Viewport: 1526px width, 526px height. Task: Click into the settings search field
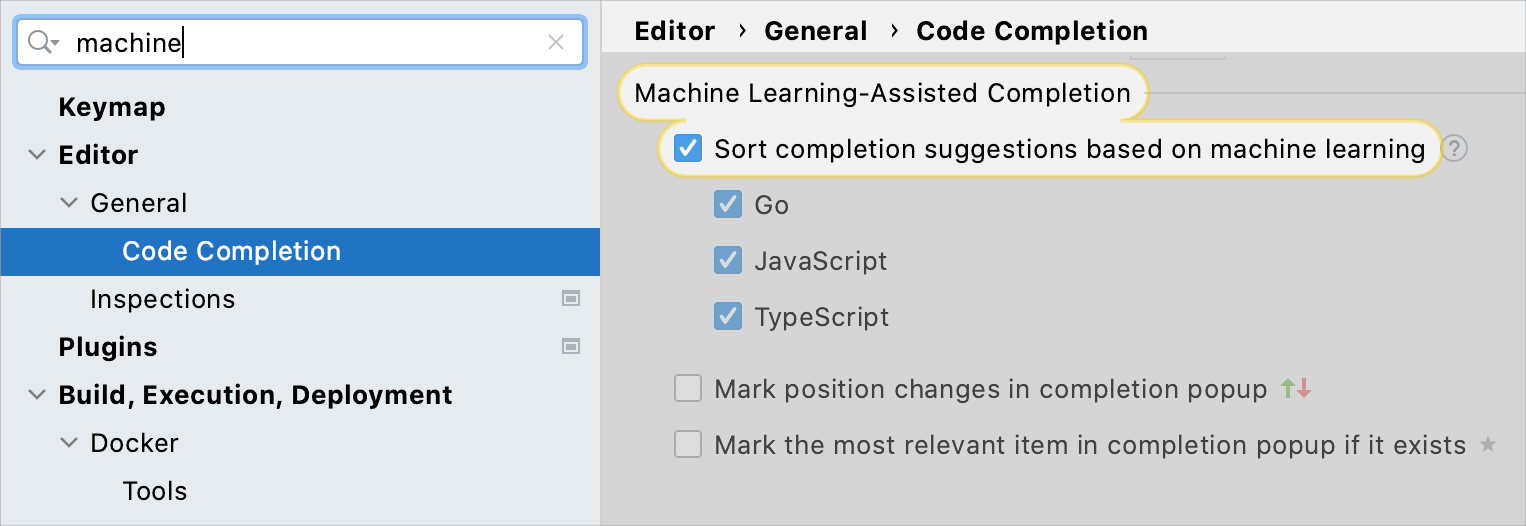click(300, 42)
